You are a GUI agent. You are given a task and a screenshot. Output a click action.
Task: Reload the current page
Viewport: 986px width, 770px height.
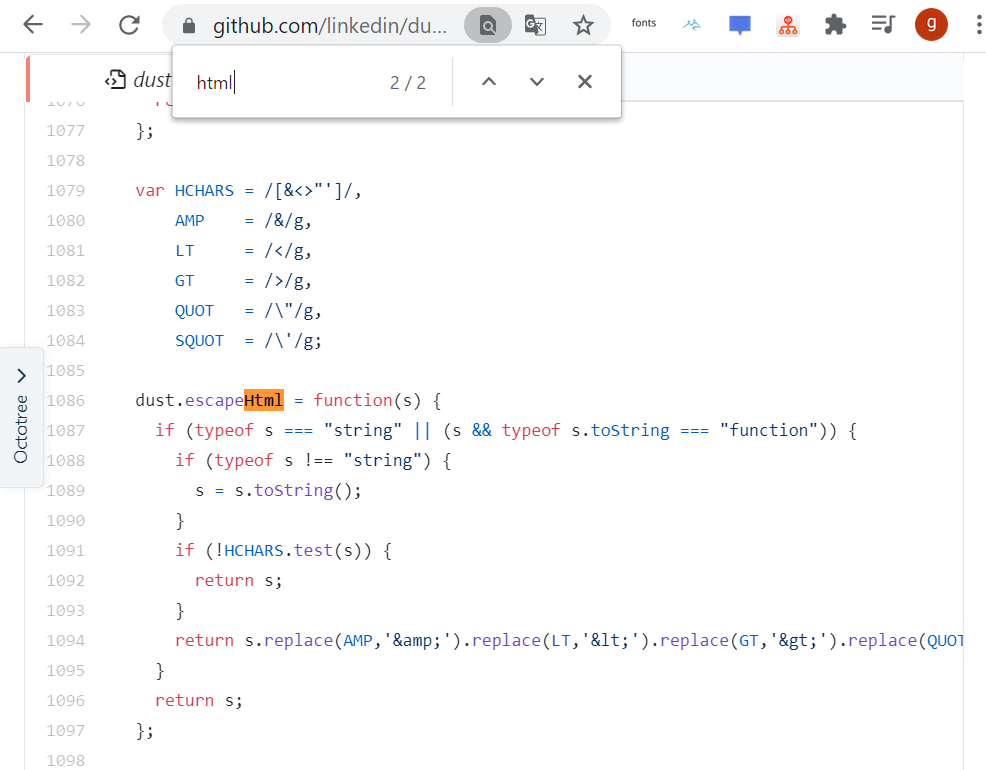129,25
